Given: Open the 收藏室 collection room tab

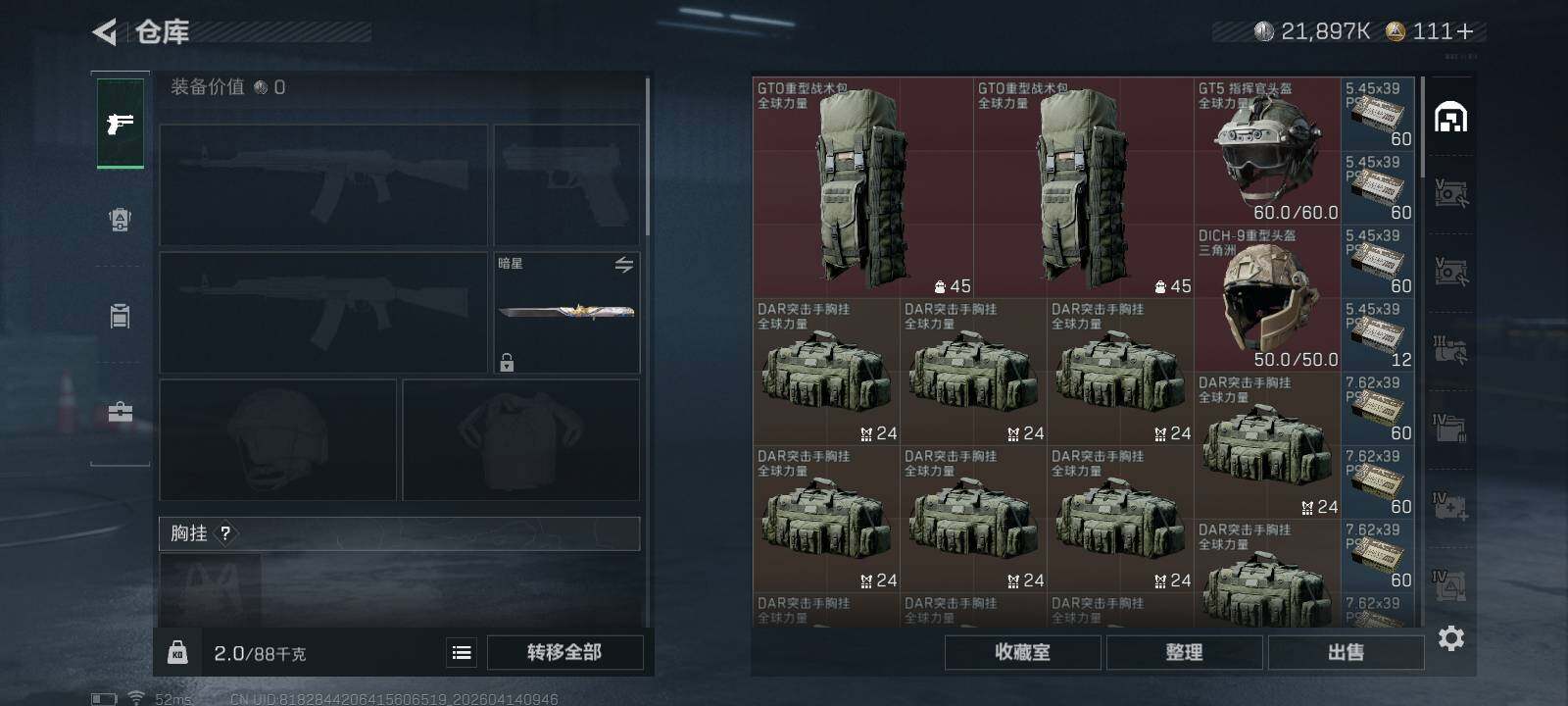Looking at the screenshot, I should 1022,652.
